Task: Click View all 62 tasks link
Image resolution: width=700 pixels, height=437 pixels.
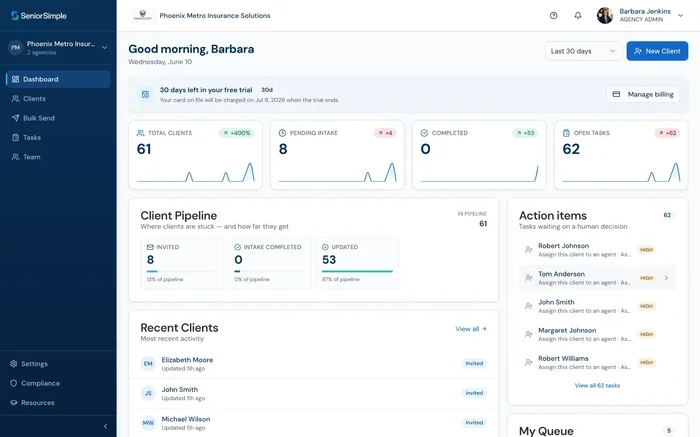Action: pos(597,386)
